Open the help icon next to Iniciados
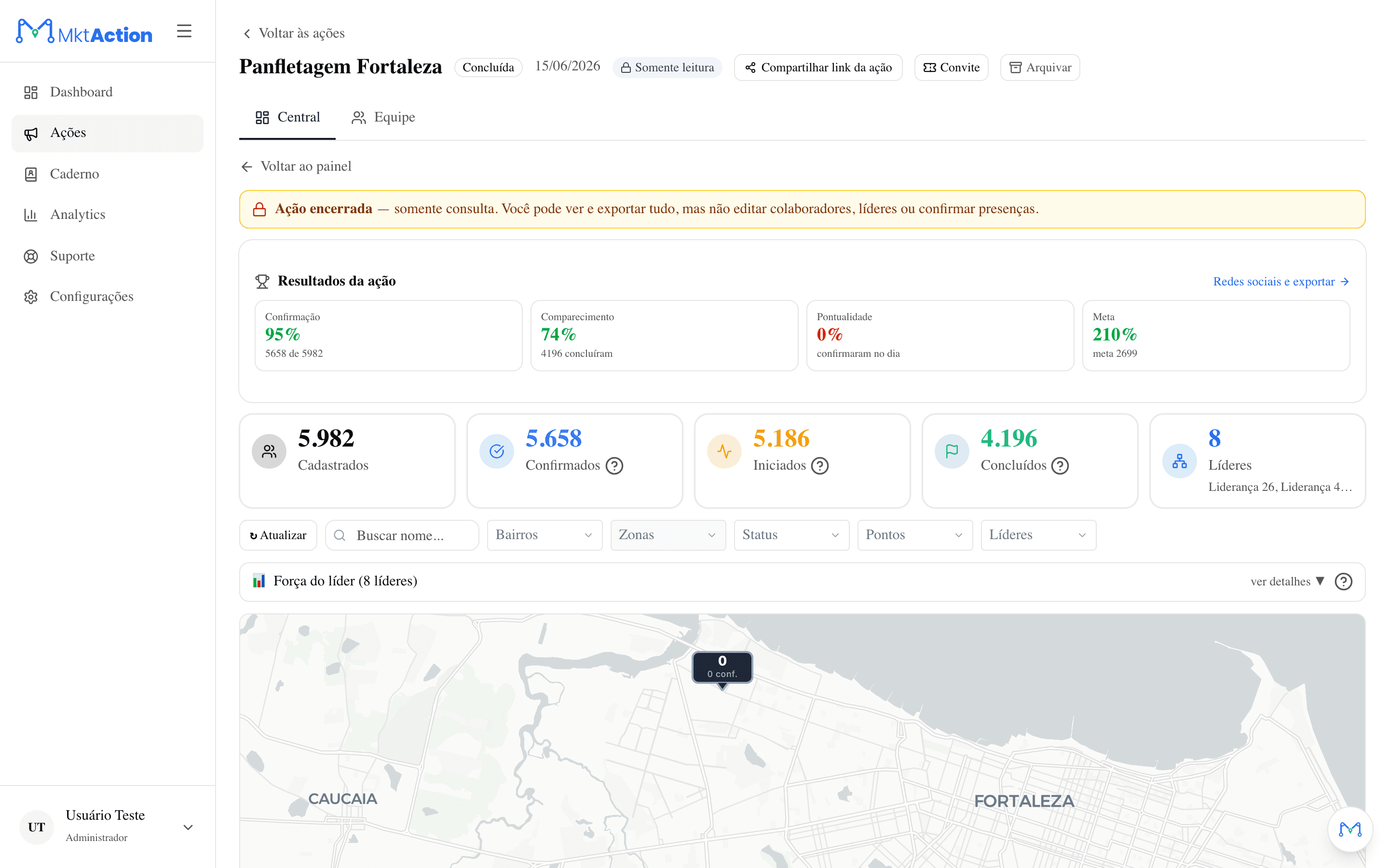The image size is (1389, 868). click(819, 465)
